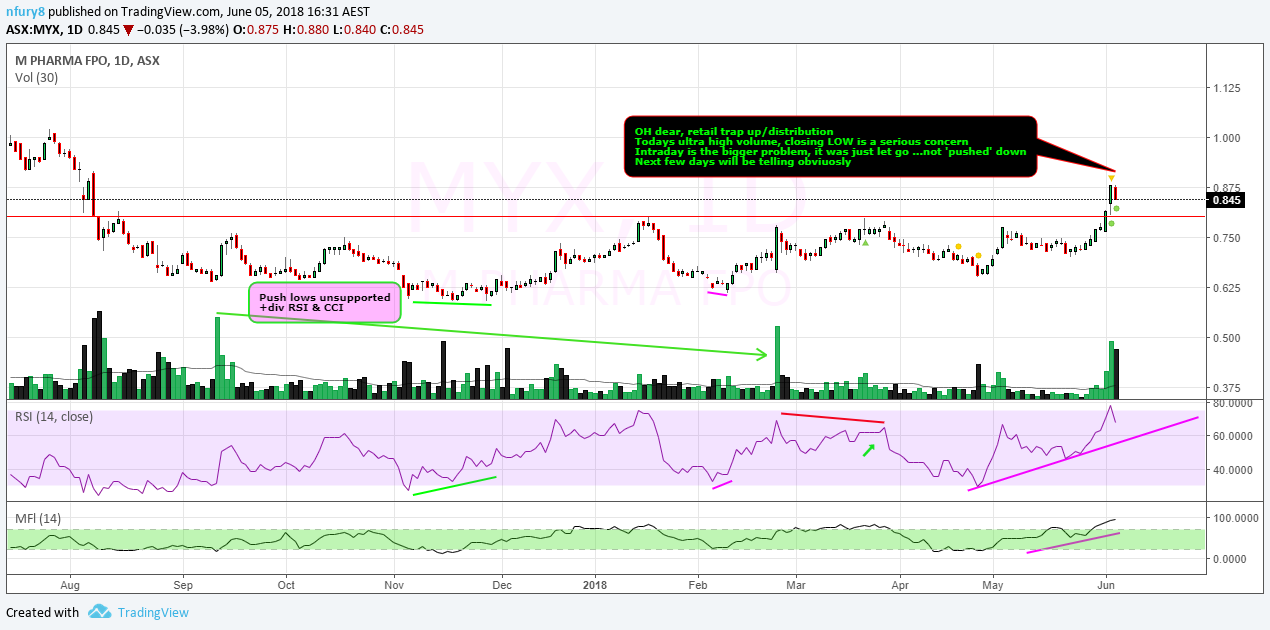The width and height of the screenshot is (1270, 630).
Task: Select the ASX:MYX, 1D ticker header
Action: click(46, 29)
